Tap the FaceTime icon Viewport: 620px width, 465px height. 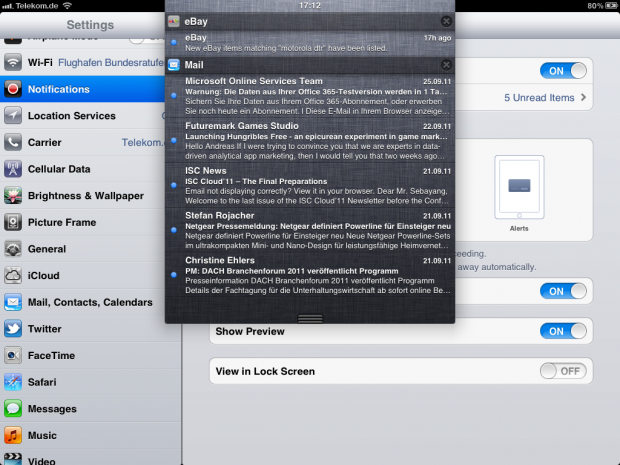tap(13, 355)
